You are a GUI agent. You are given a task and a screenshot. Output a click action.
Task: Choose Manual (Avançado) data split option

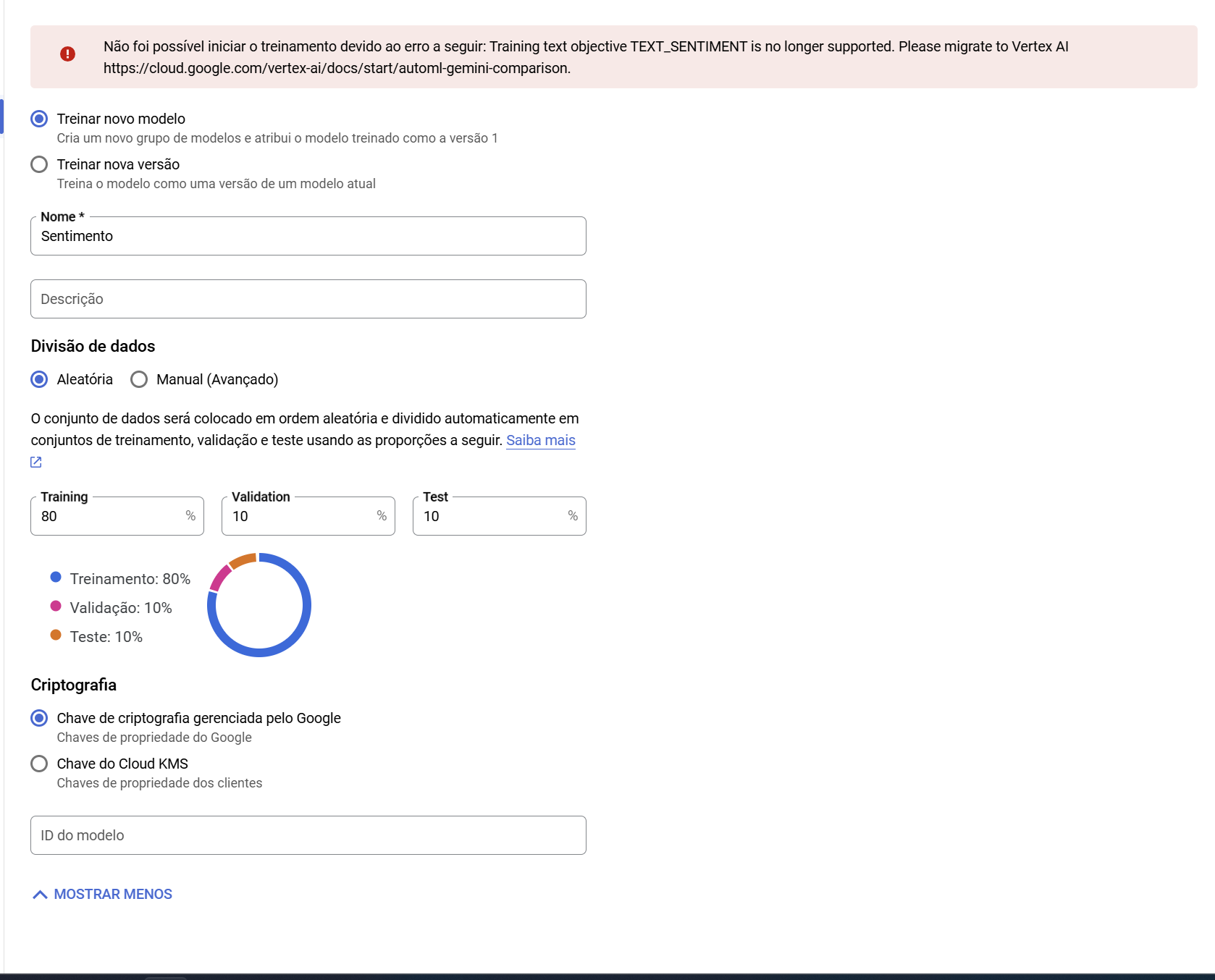[x=139, y=379]
